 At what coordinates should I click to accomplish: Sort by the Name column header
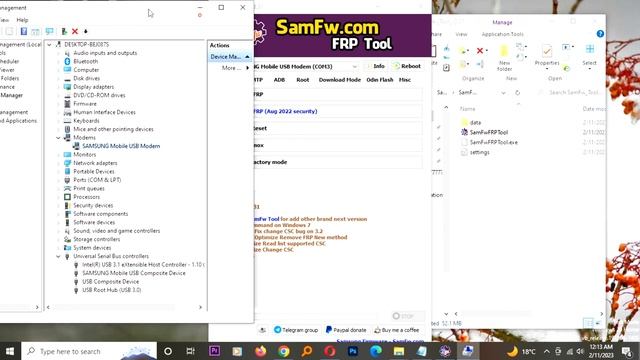click(x=467, y=109)
